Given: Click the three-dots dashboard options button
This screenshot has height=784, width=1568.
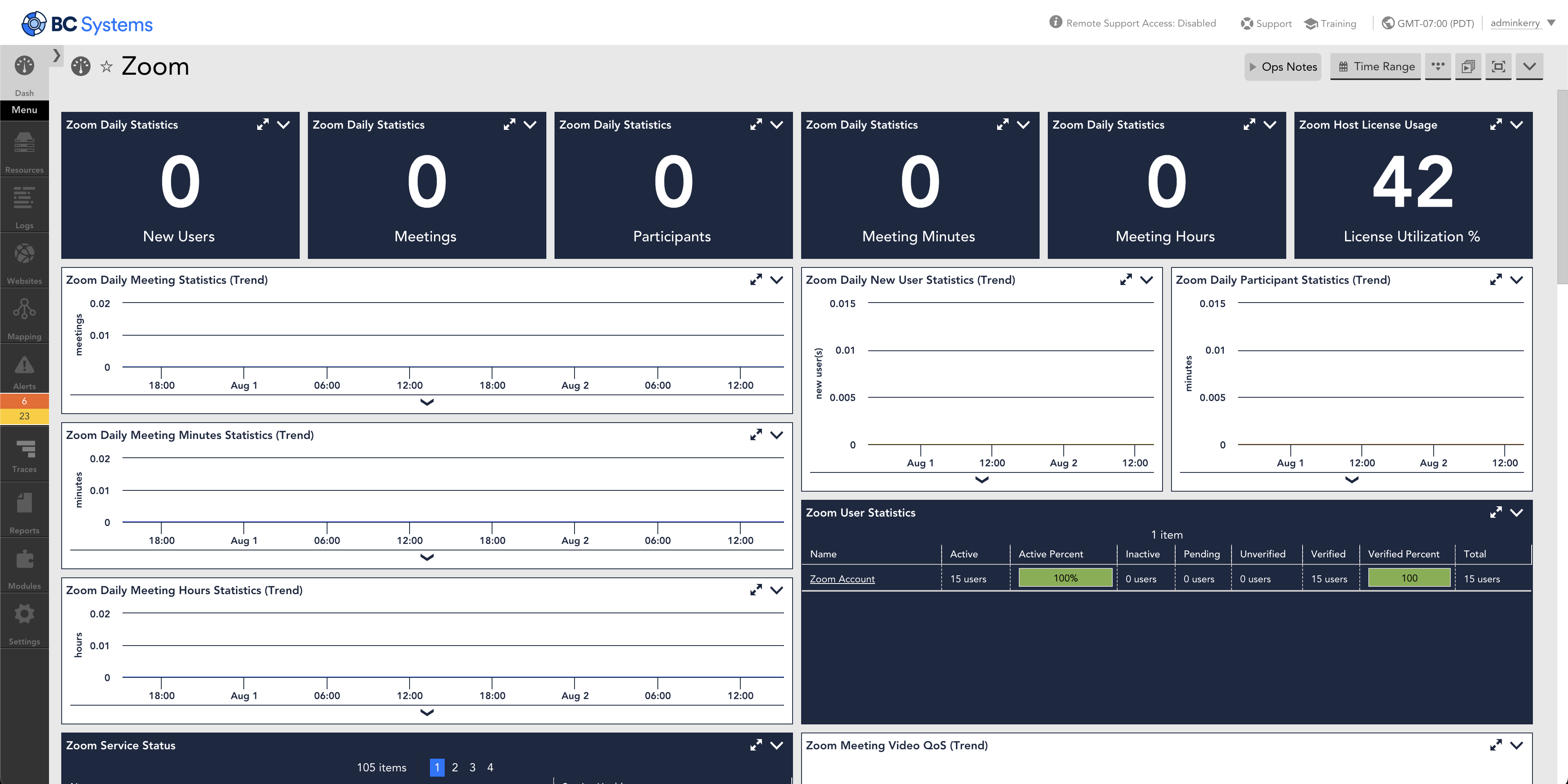Looking at the screenshot, I should (x=1438, y=66).
